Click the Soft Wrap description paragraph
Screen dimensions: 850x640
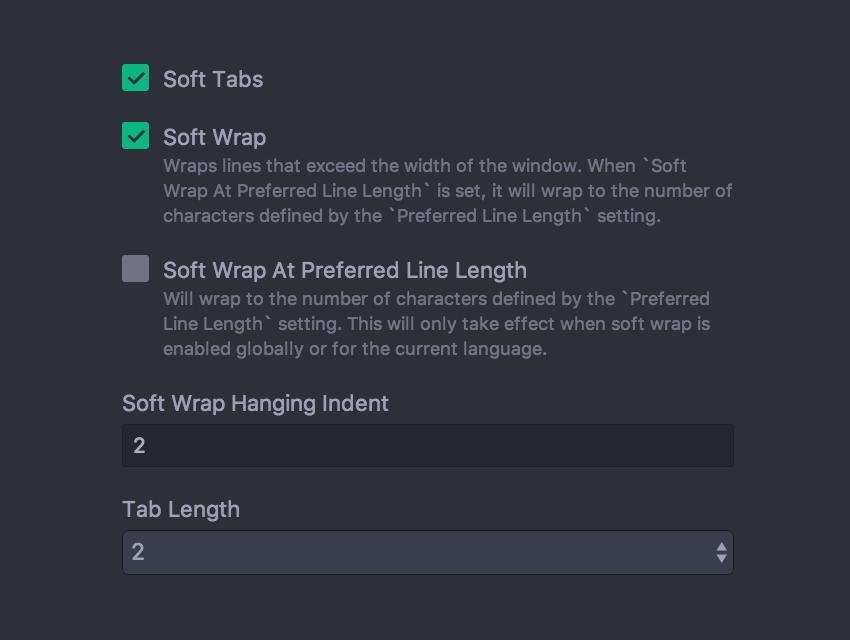pos(447,190)
